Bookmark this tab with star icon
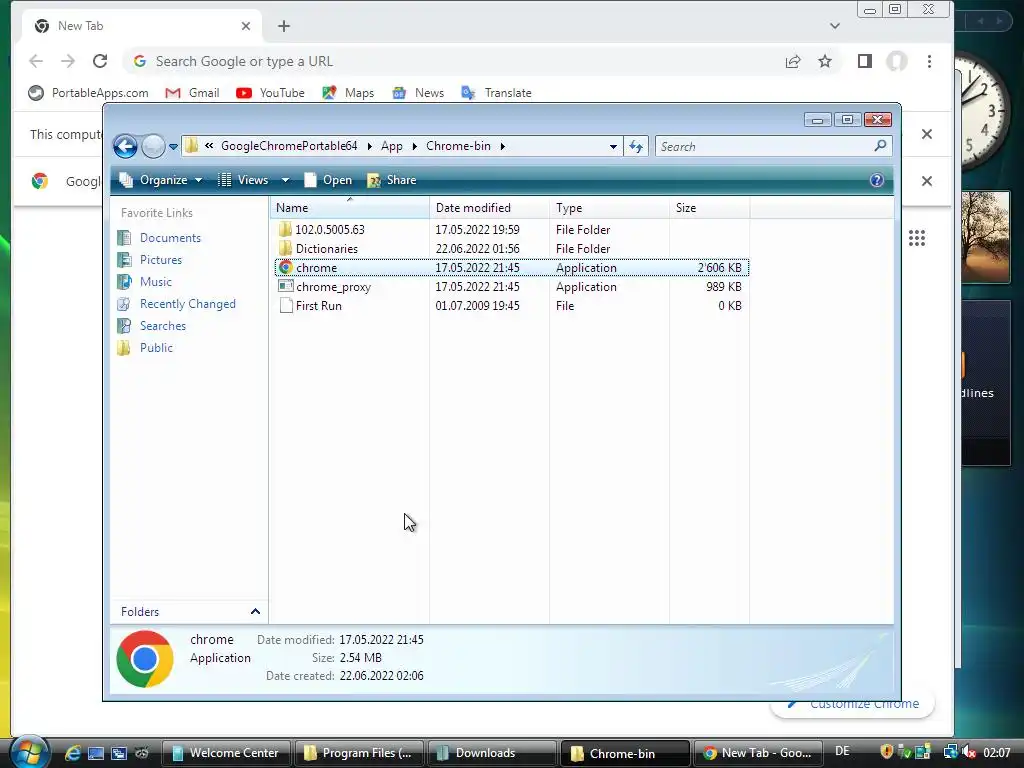Viewport: 1024px width, 768px height. [825, 61]
